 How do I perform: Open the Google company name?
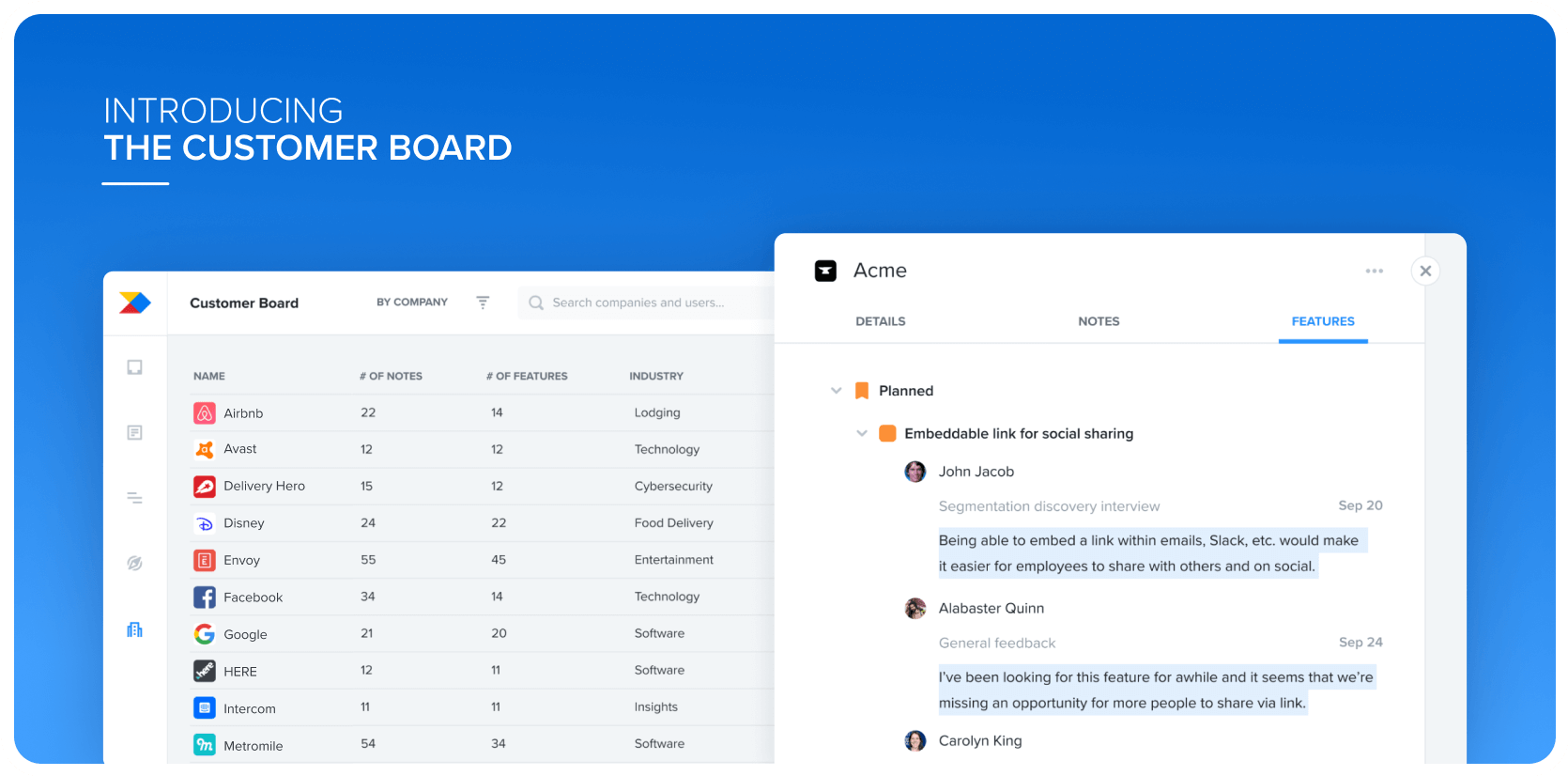(x=245, y=635)
